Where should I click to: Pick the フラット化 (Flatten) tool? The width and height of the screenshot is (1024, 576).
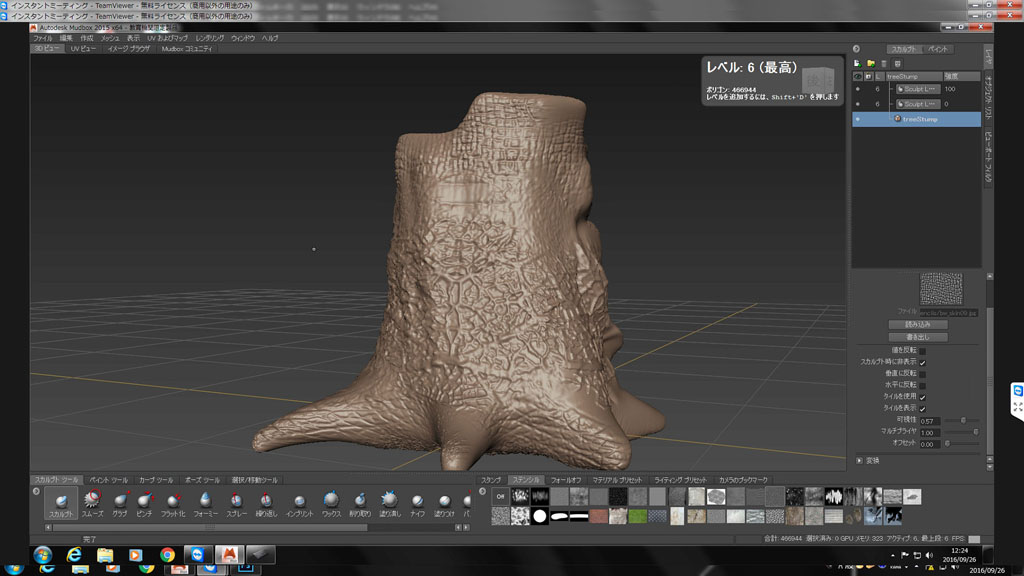pos(174,501)
